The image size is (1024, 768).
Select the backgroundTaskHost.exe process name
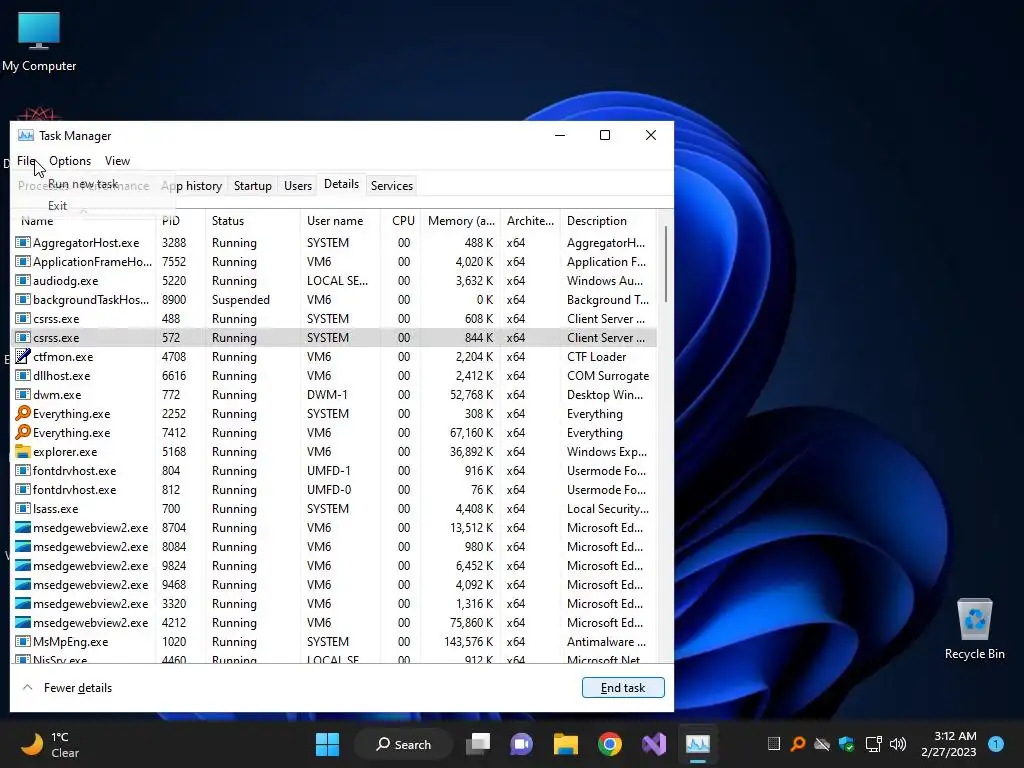[x=91, y=300]
